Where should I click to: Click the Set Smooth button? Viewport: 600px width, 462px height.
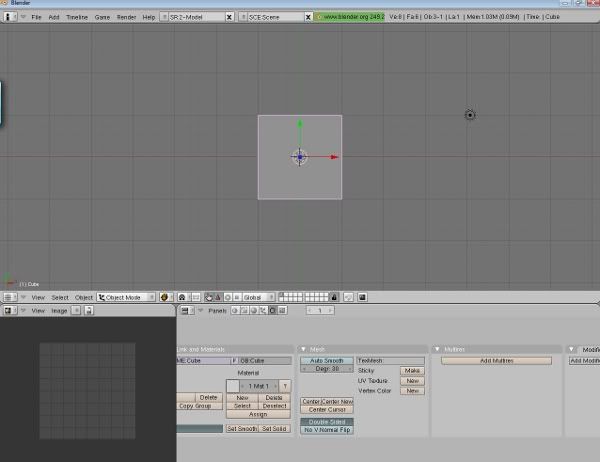pos(242,429)
